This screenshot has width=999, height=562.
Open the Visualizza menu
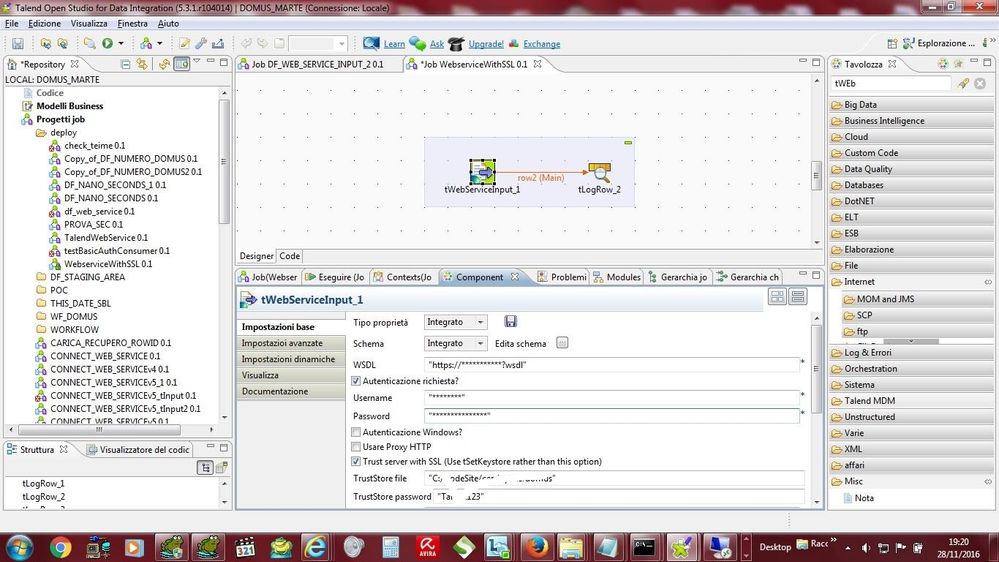pos(89,24)
